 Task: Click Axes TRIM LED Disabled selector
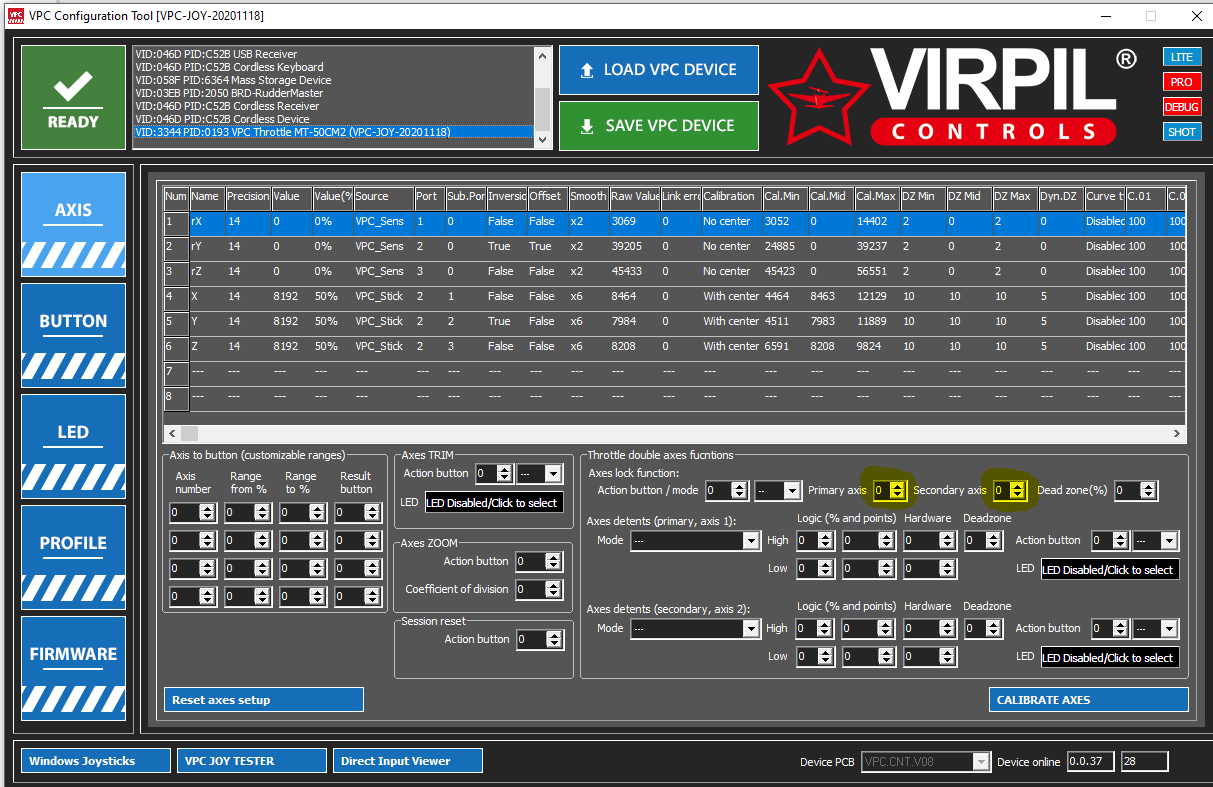(x=494, y=502)
